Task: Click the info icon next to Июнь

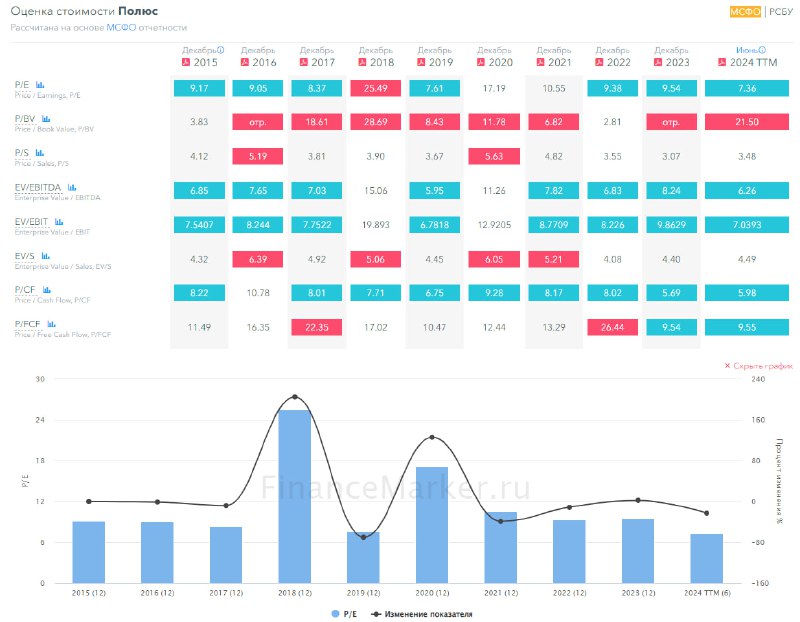Action: click(762, 50)
